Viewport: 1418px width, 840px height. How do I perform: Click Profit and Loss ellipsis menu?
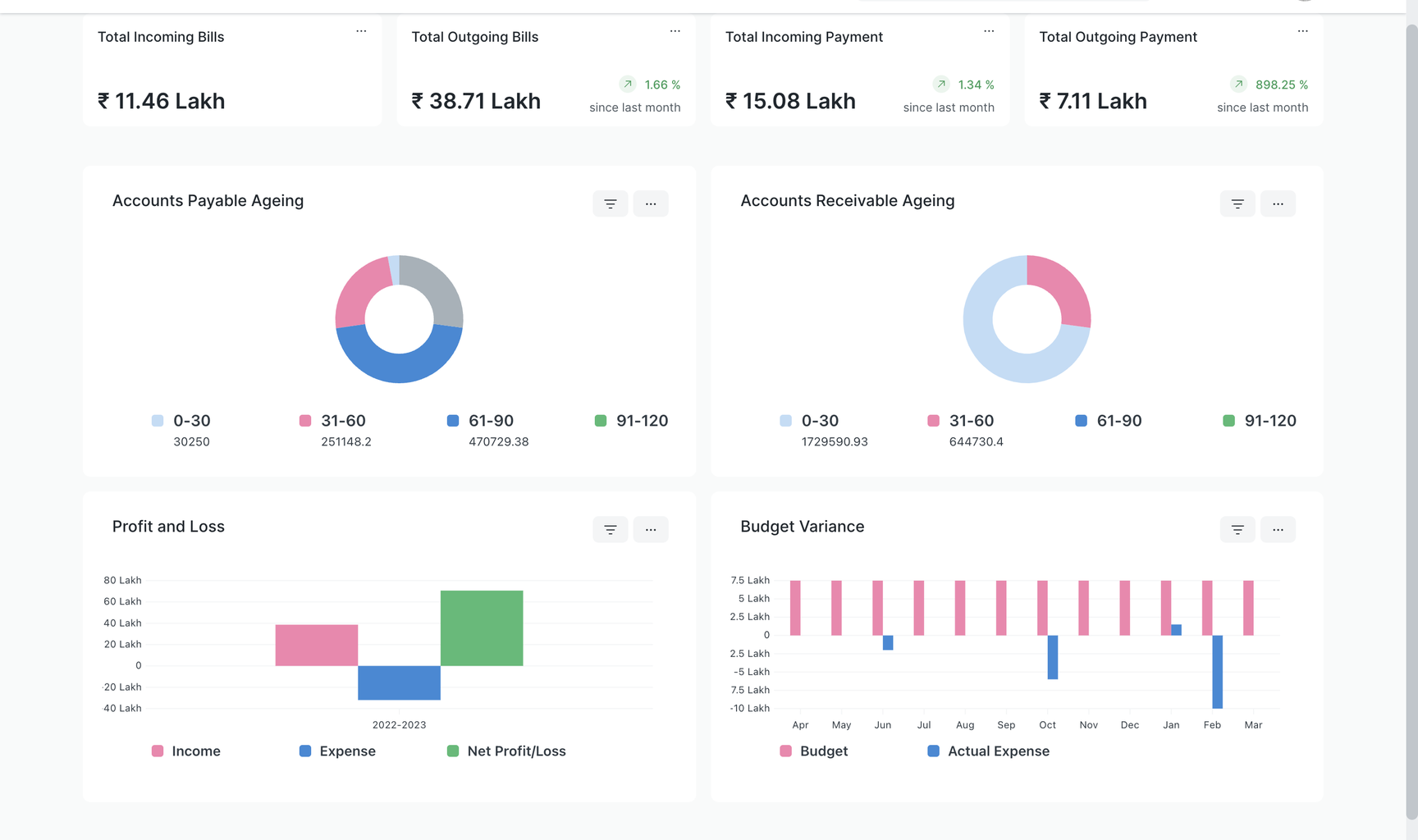click(x=651, y=529)
